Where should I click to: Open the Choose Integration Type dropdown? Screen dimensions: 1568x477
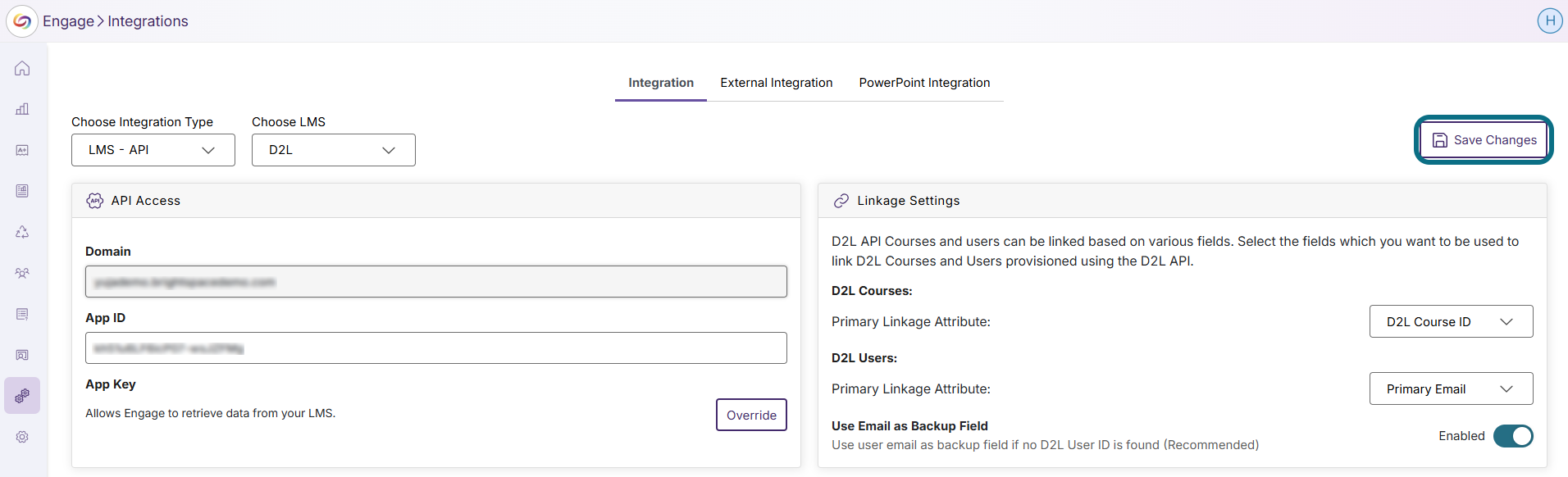(153, 150)
